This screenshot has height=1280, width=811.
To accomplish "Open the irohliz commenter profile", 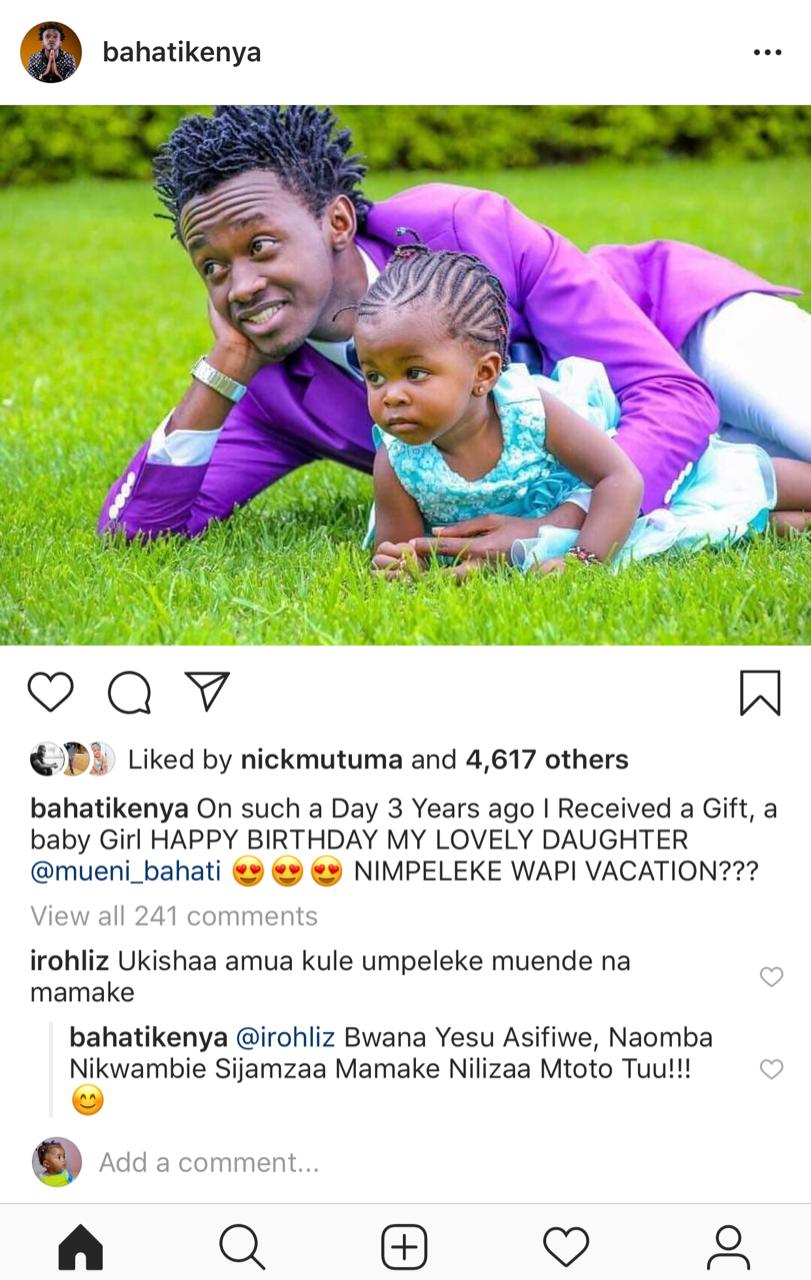I will 70,961.
